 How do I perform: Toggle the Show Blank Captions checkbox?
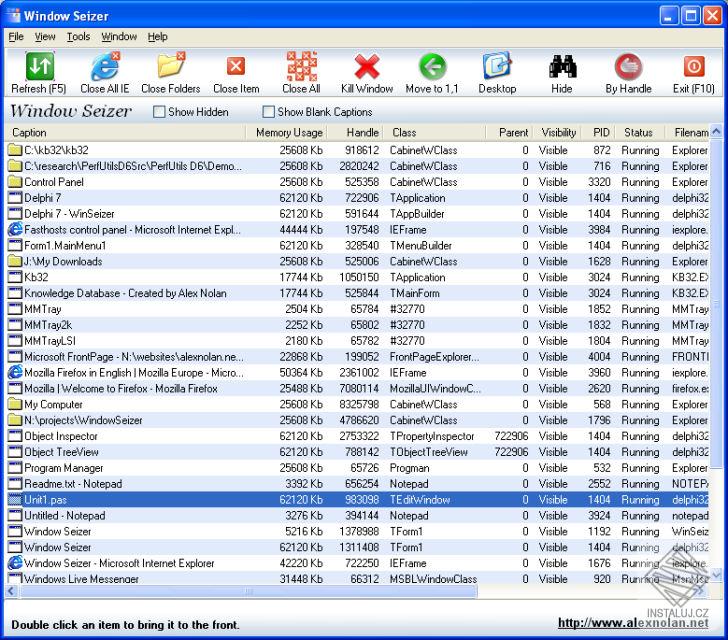(269, 112)
